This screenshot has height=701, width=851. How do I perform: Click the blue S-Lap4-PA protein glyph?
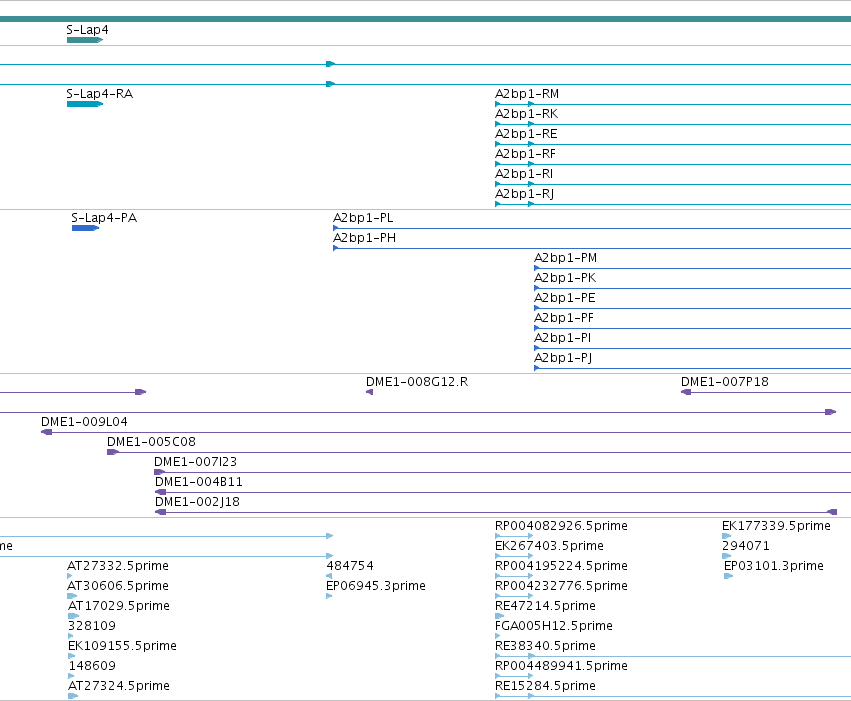click(85, 228)
